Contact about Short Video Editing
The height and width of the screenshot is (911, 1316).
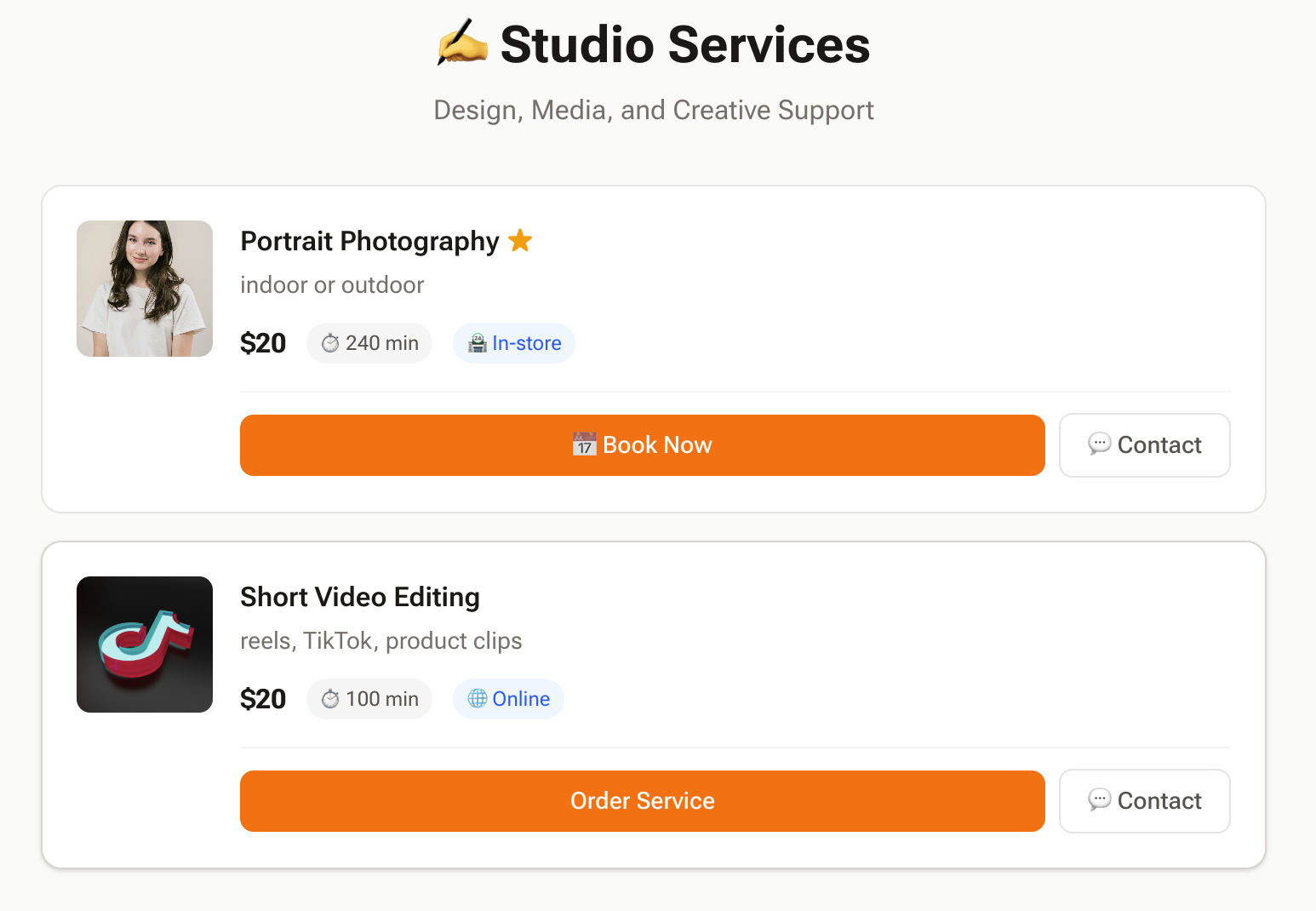tap(1144, 801)
